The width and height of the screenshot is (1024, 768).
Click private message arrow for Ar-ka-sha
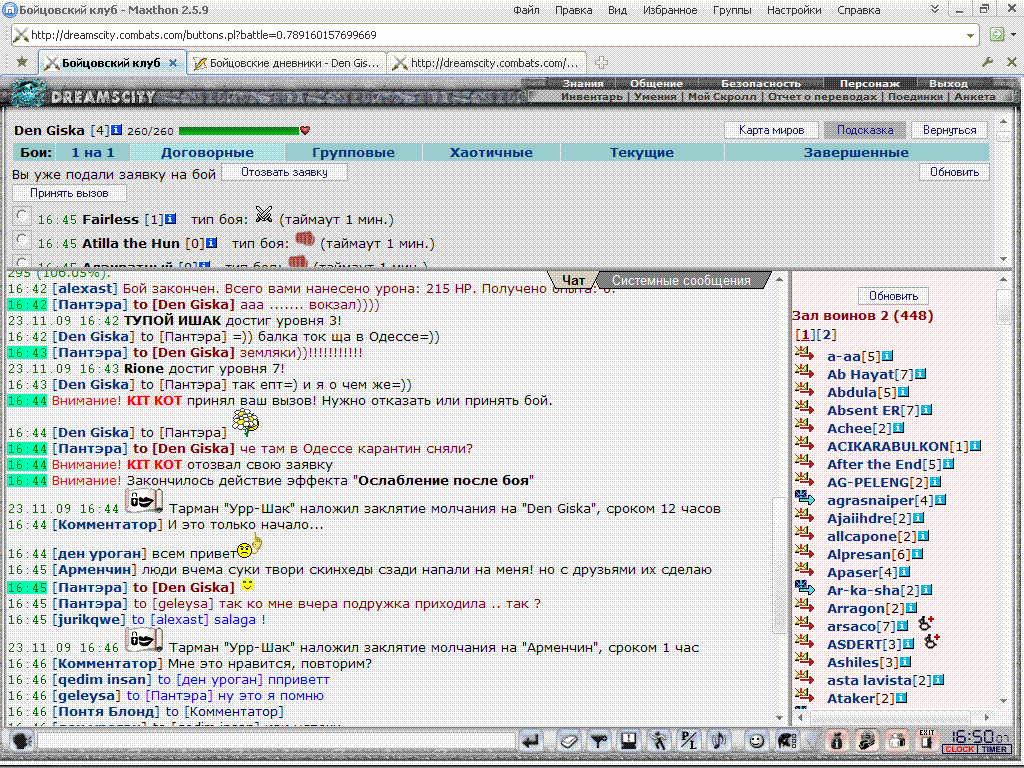(805, 588)
